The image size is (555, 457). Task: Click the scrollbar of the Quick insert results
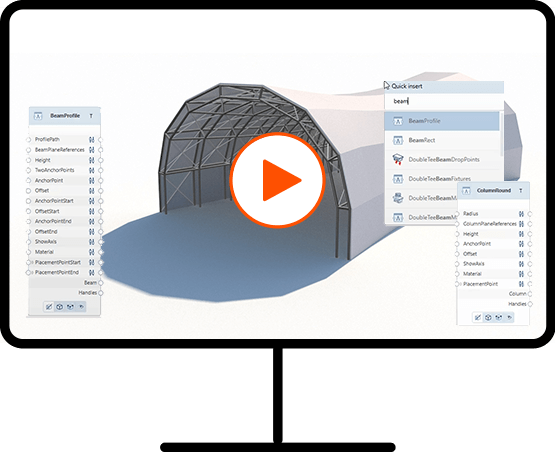(x=501, y=134)
